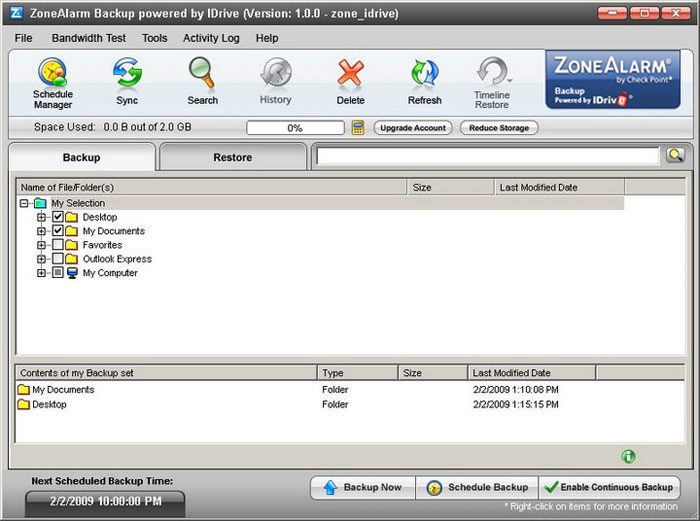The width and height of the screenshot is (700, 521).
Task: Open the Bandwidth Test menu
Action: coord(89,38)
